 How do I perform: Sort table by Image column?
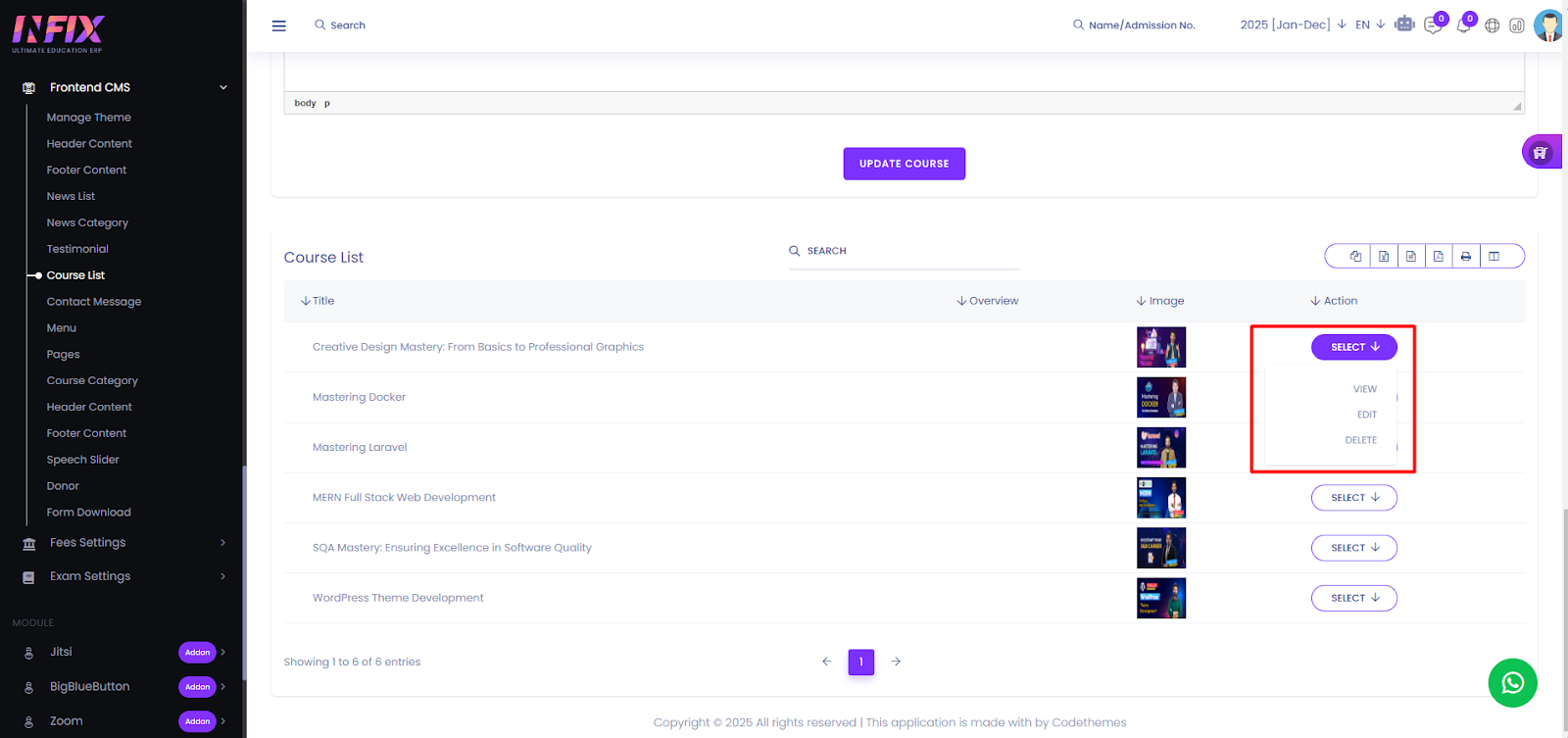(x=1160, y=301)
